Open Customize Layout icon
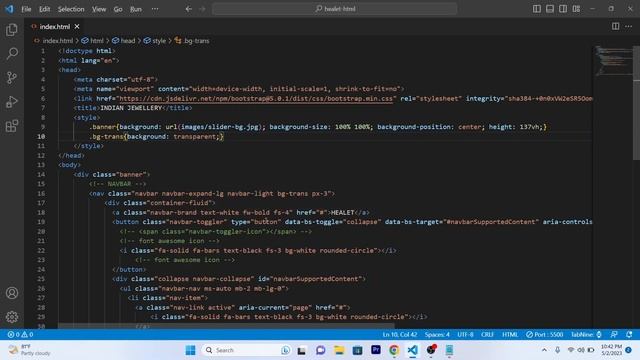This screenshot has height=360, width=640. (576, 9)
